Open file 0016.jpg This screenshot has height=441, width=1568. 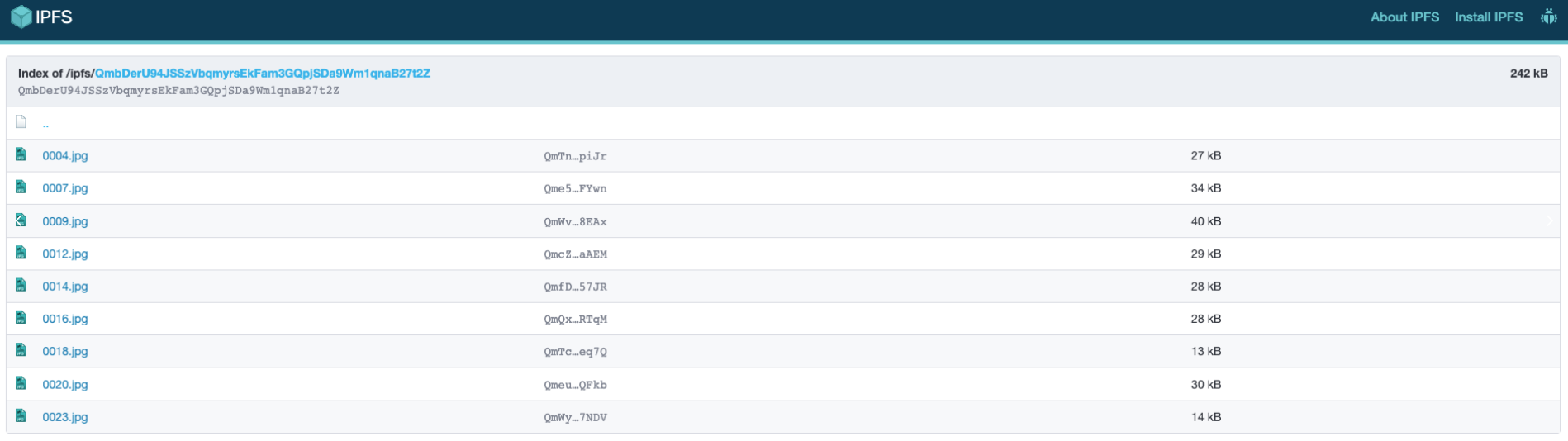(65, 319)
